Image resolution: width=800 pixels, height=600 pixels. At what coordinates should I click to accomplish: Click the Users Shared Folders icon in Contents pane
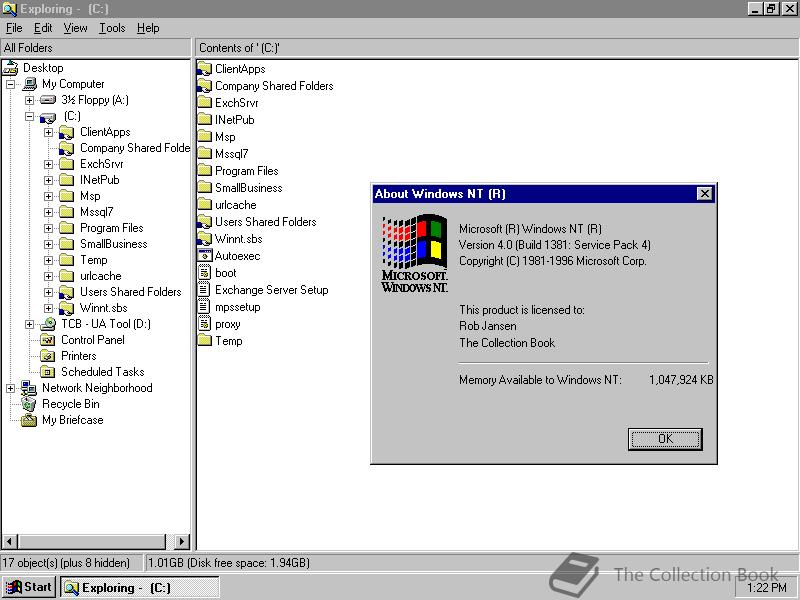pyautogui.click(x=205, y=222)
